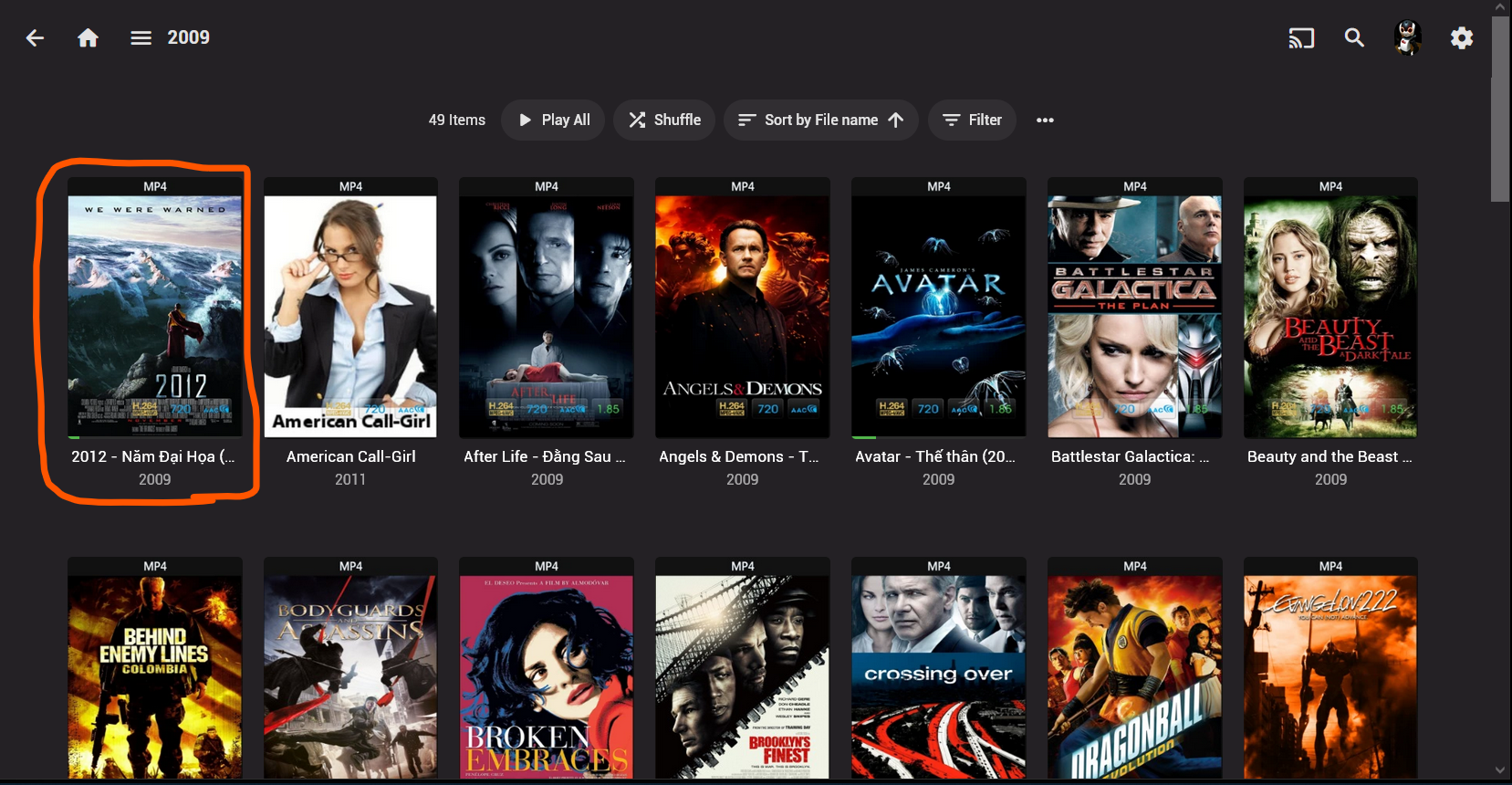Click the scrollbar down arrow
The width and height of the screenshot is (1512, 785).
pos(1500,770)
